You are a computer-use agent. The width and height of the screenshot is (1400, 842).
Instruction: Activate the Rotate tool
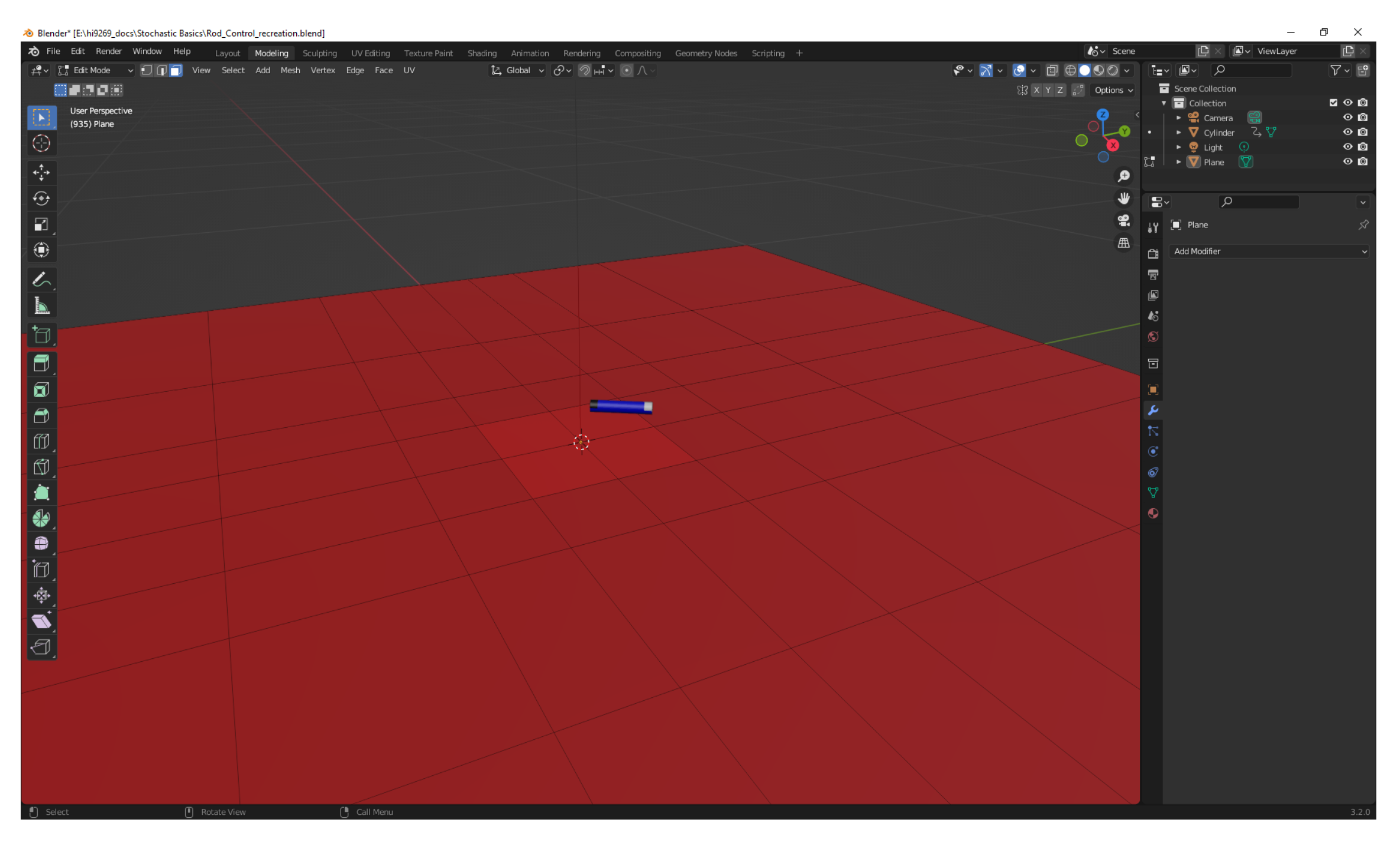pos(41,199)
